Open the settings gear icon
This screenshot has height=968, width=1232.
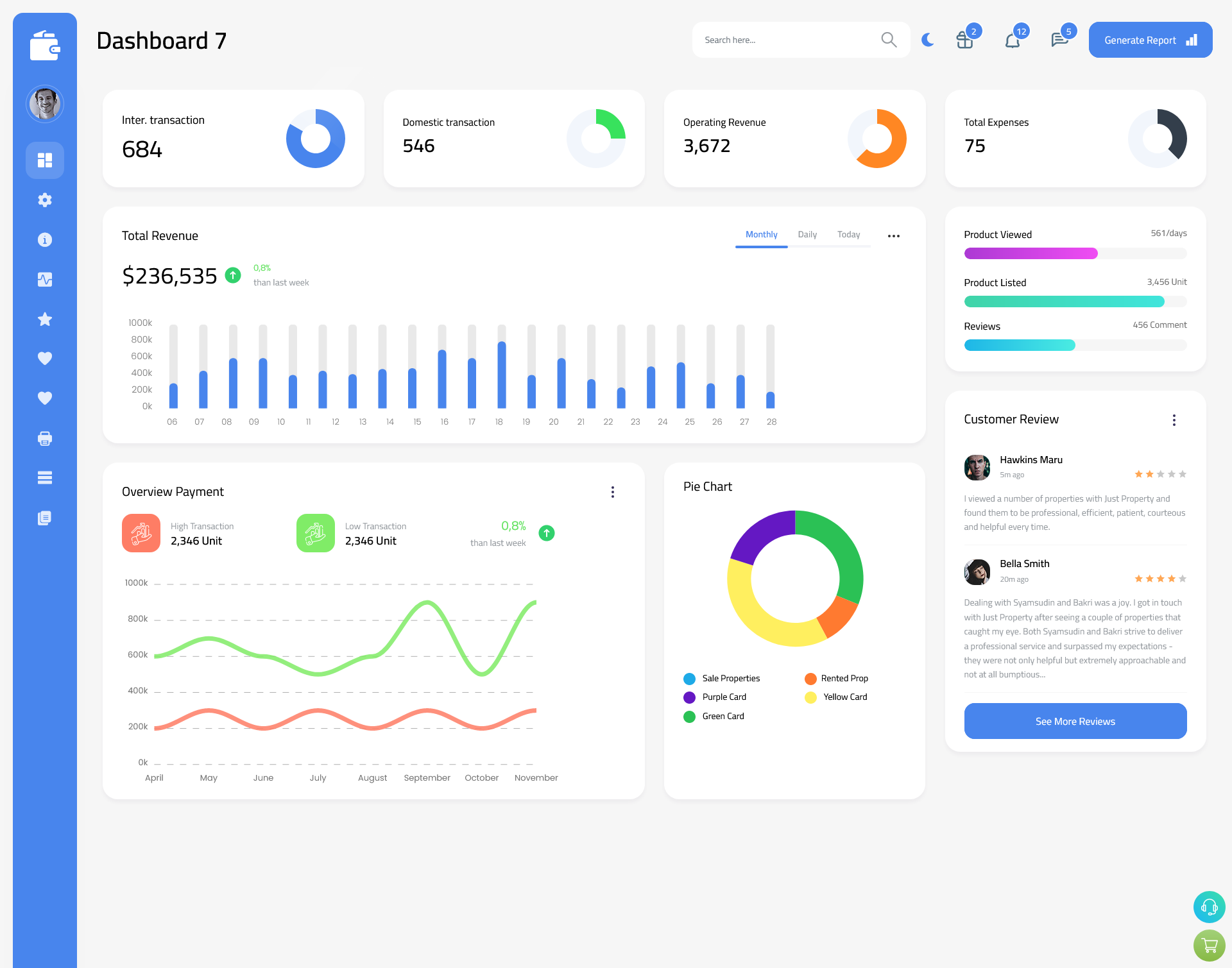pos(44,199)
